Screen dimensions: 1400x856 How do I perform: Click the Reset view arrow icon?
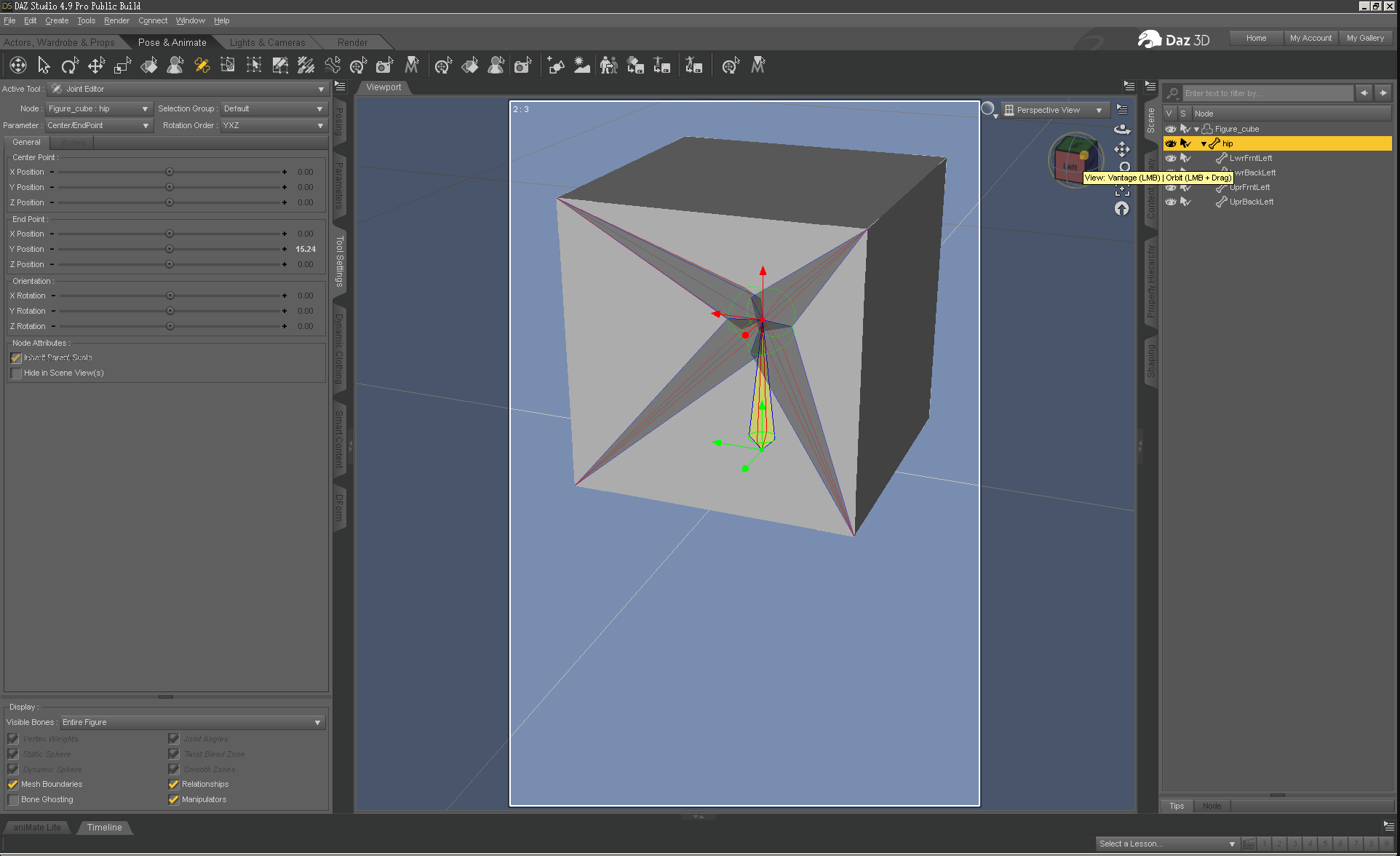click(1122, 209)
